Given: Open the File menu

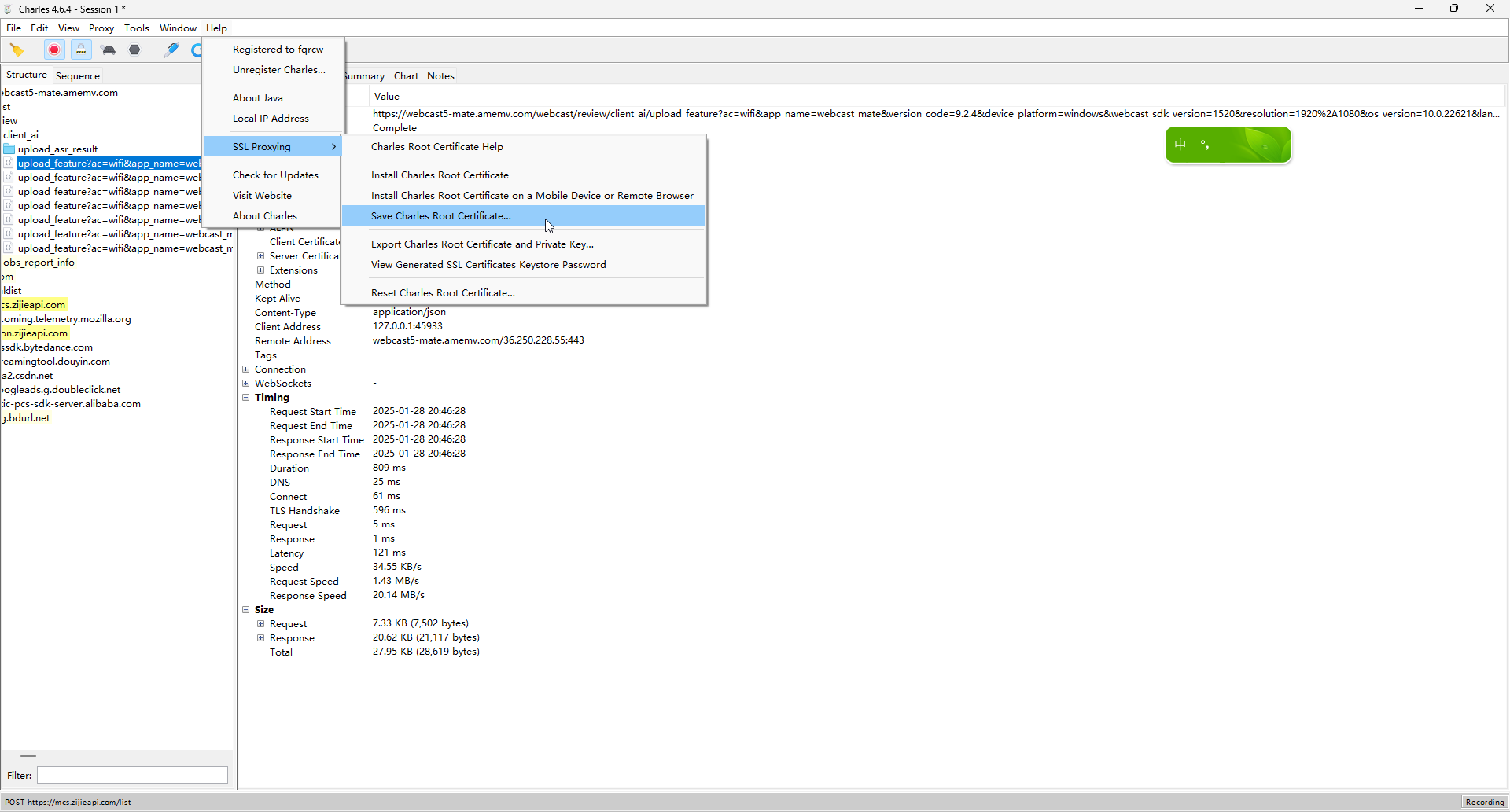Looking at the screenshot, I should coord(13,28).
